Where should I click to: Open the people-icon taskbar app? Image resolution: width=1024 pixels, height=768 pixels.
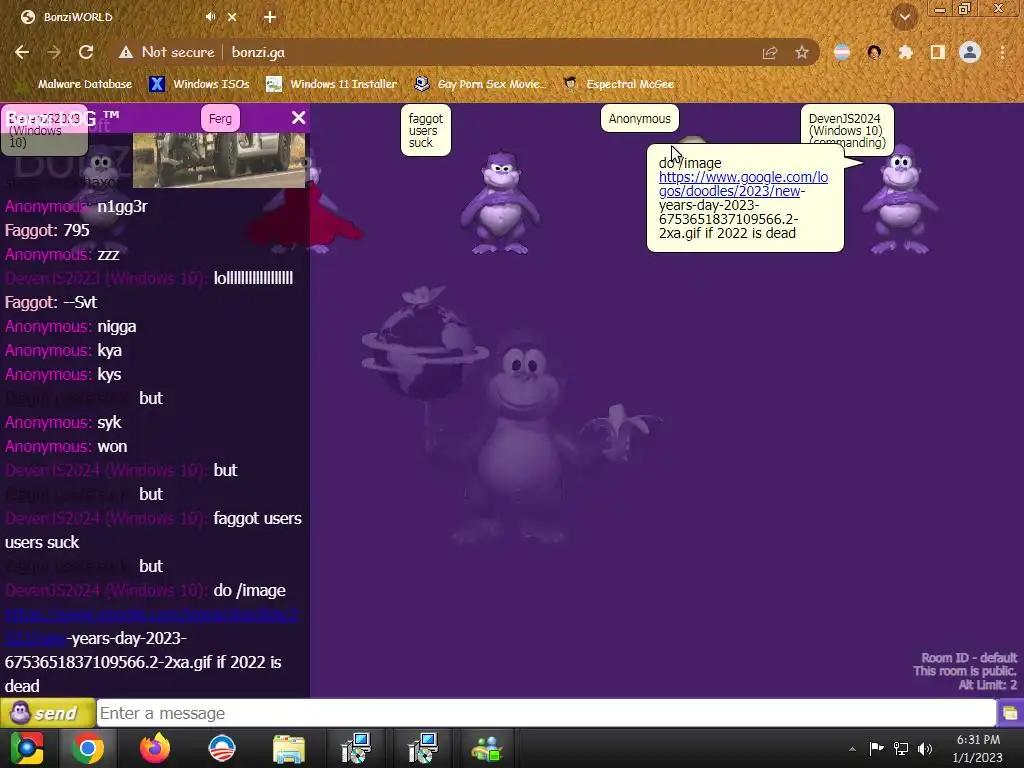pos(487,749)
